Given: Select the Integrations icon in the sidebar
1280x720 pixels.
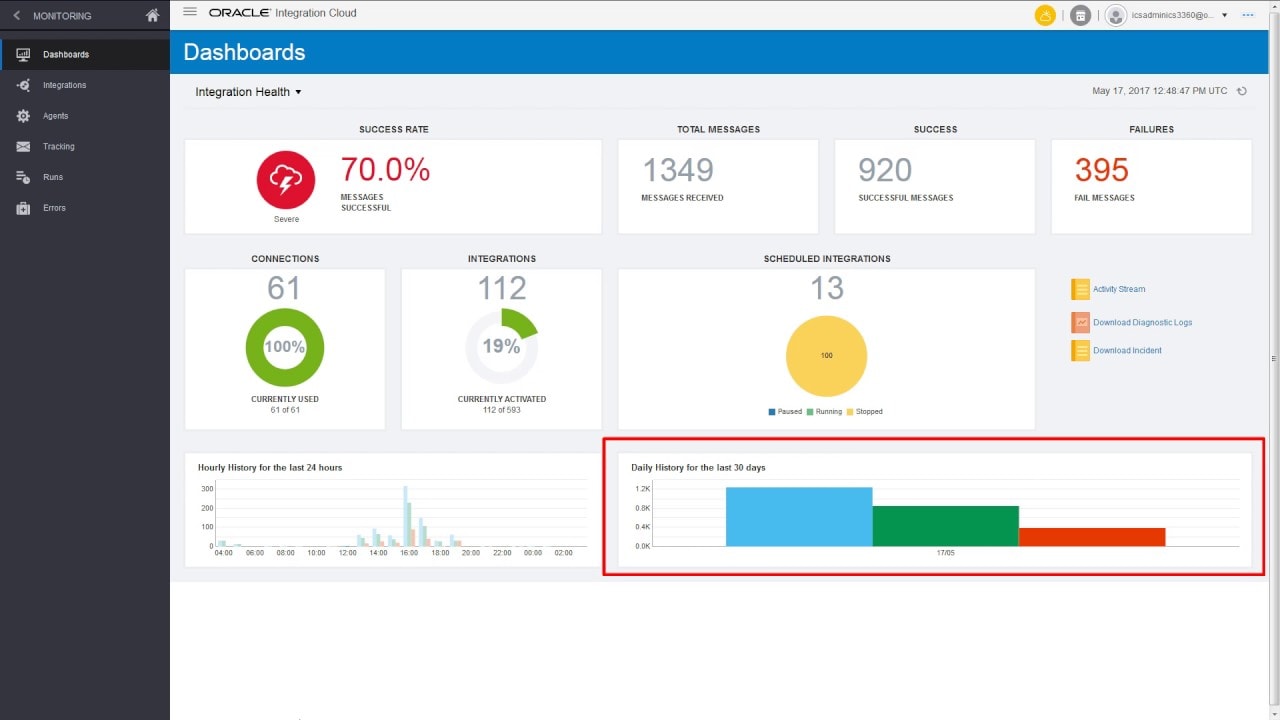Looking at the screenshot, I should tap(22, 85).
